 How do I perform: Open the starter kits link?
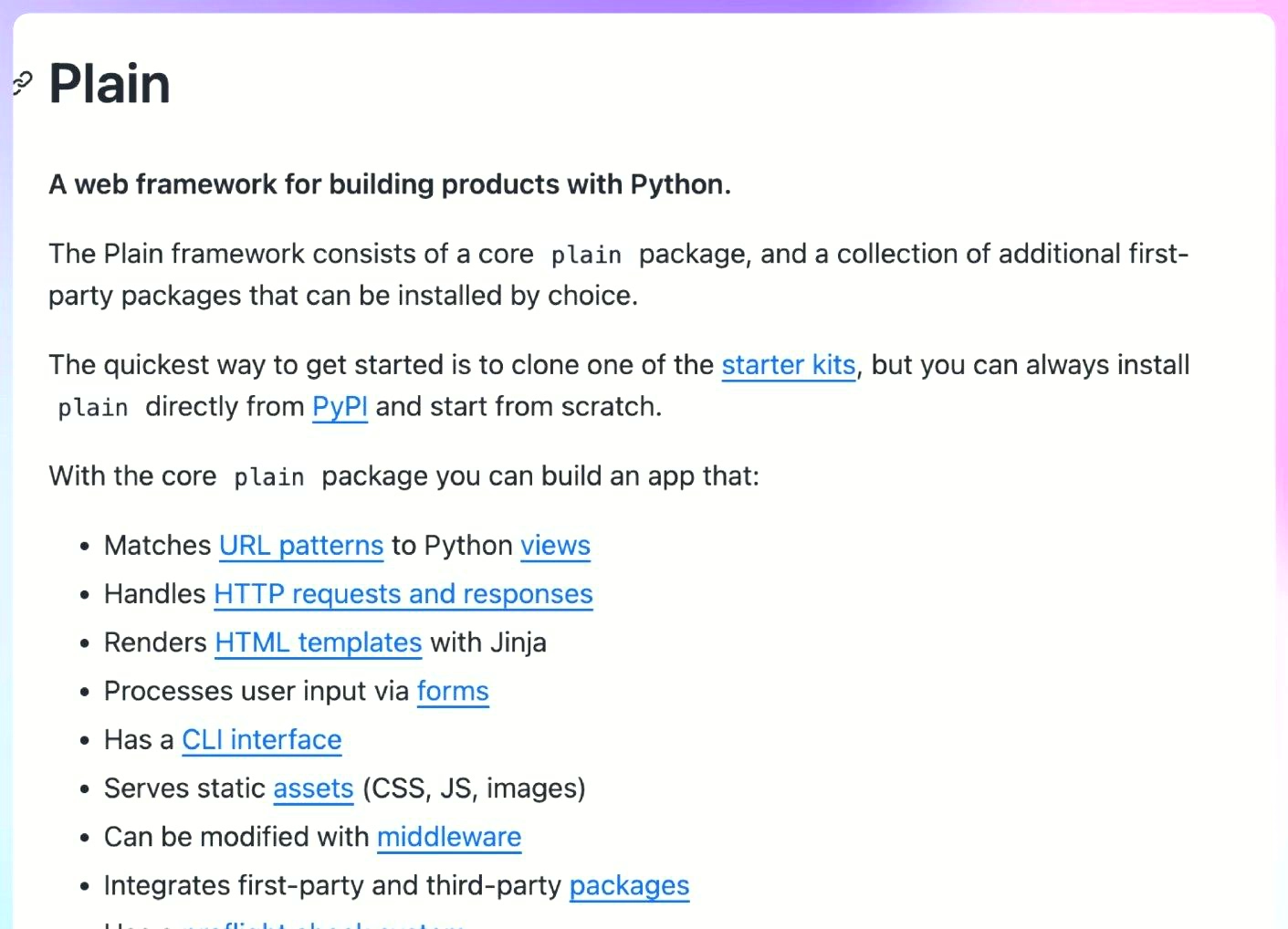[788, 365]
